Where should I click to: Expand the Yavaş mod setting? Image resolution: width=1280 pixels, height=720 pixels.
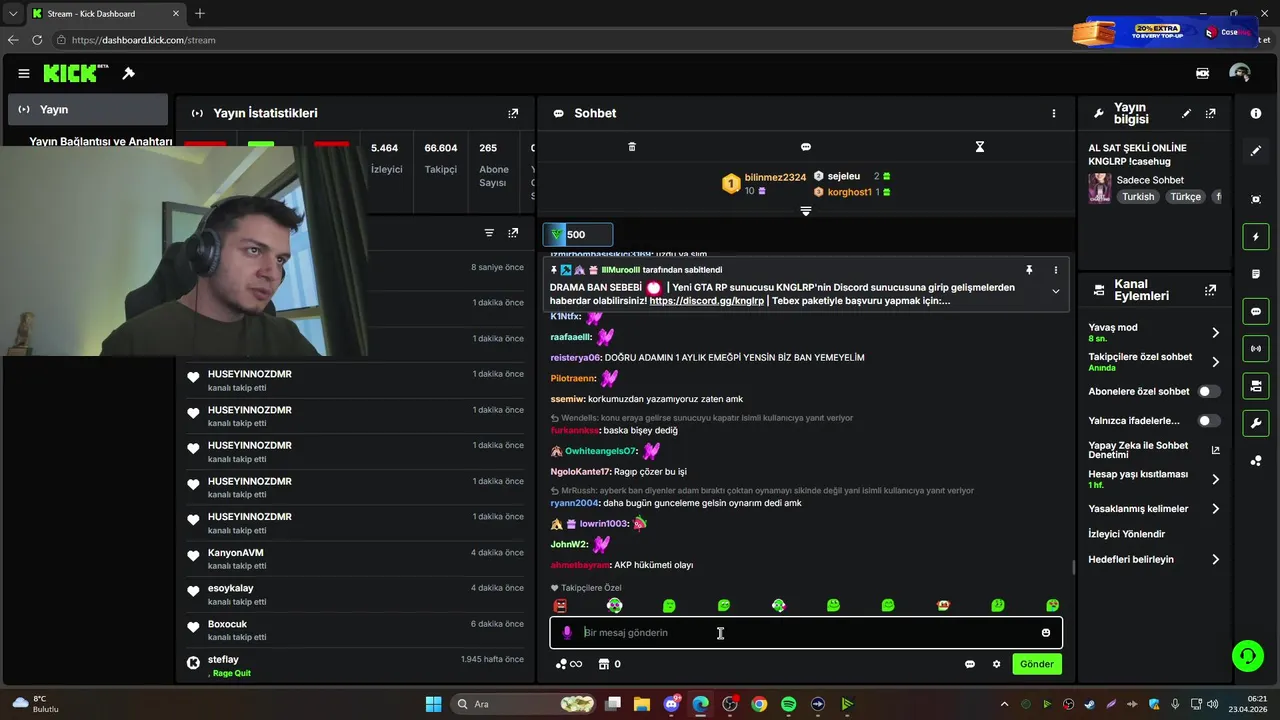(1216, 333)
